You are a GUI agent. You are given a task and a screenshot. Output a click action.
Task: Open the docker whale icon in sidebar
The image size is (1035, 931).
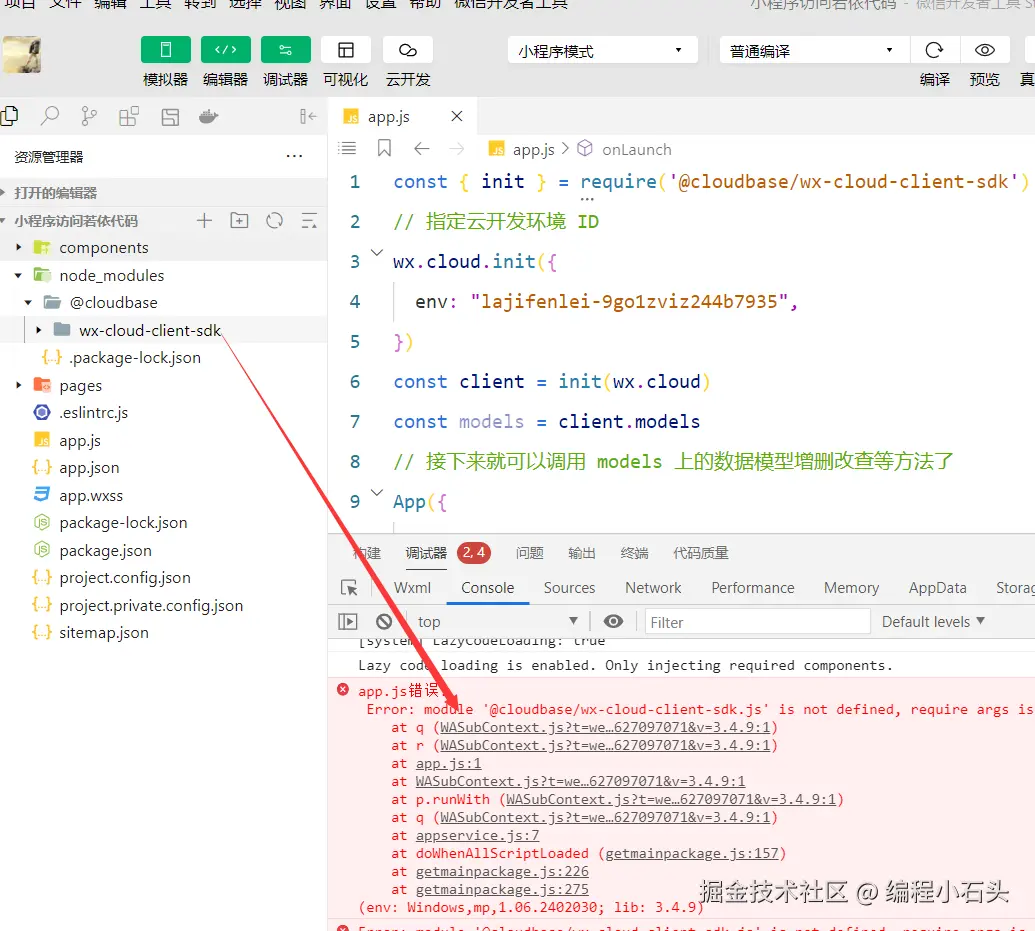click(209, 117)
